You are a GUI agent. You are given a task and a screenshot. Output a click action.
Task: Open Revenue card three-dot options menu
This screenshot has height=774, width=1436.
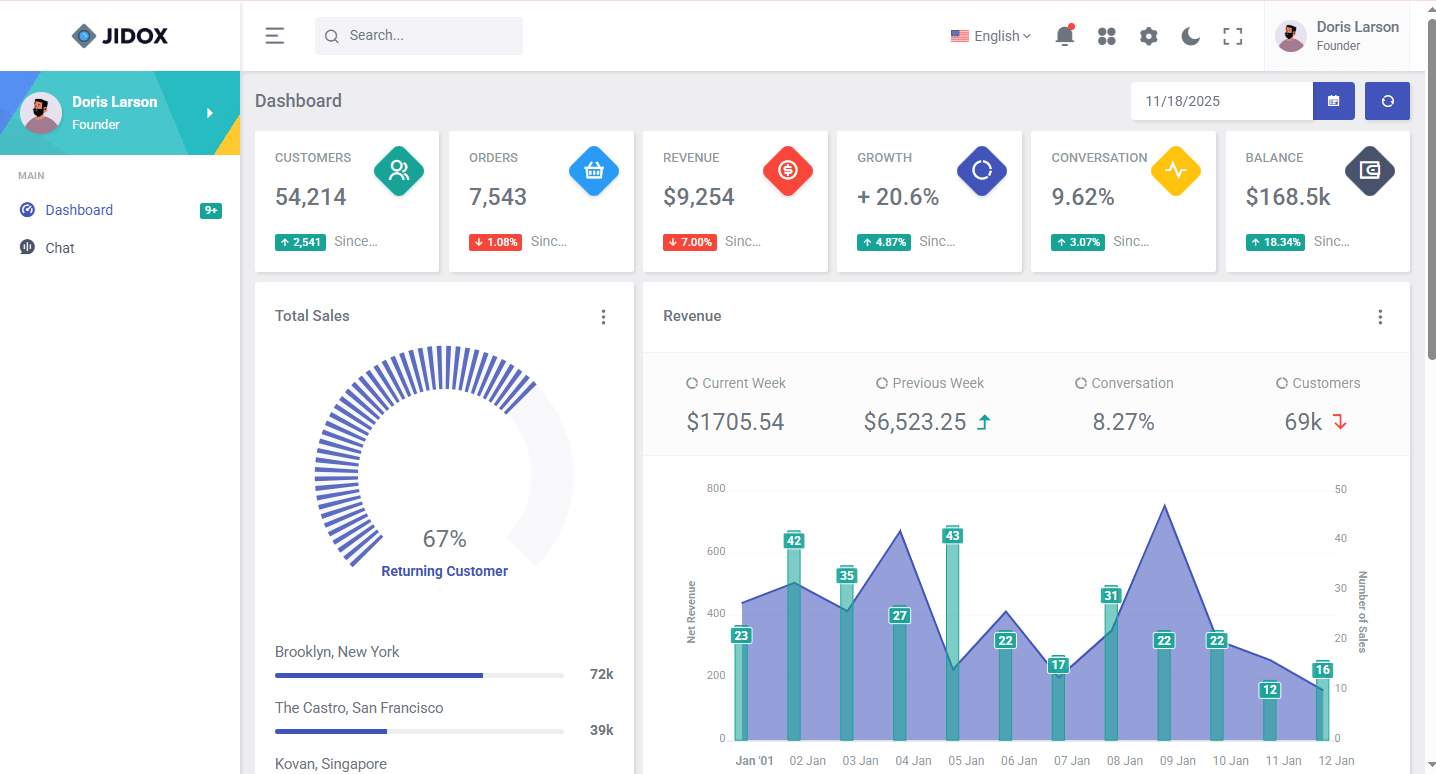point(1380,317)
